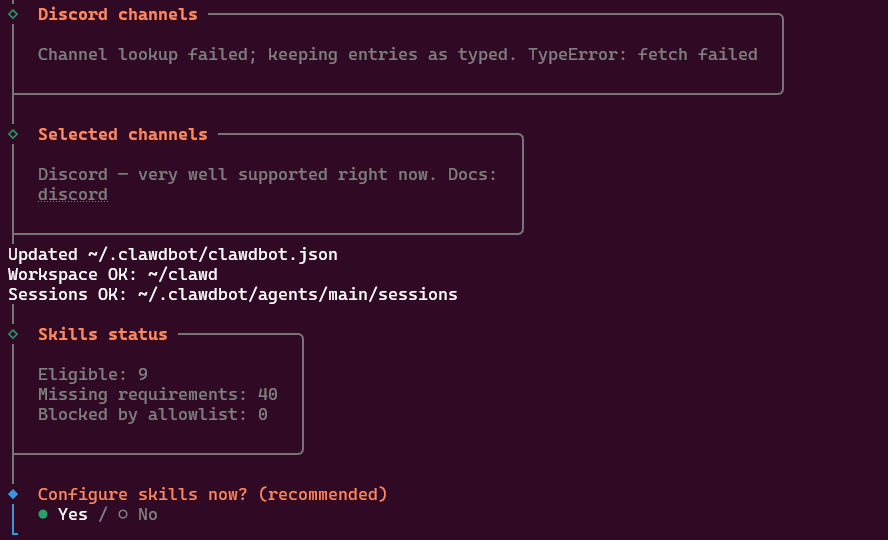Image resolution: width=888 pixels, height=540 pixels.
Task: Open the underlined discord docs link
Action: coord(73,195)
